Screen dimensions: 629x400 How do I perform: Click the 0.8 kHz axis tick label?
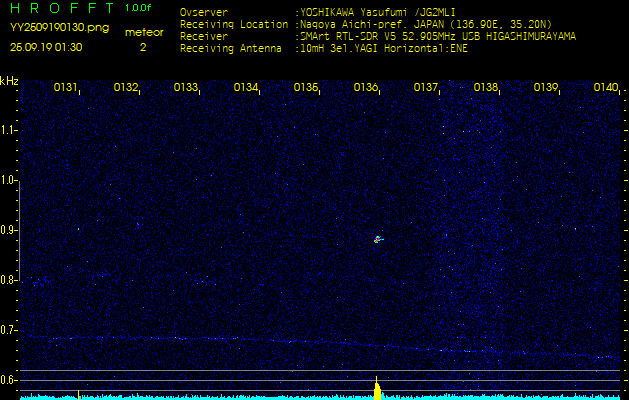7,280
